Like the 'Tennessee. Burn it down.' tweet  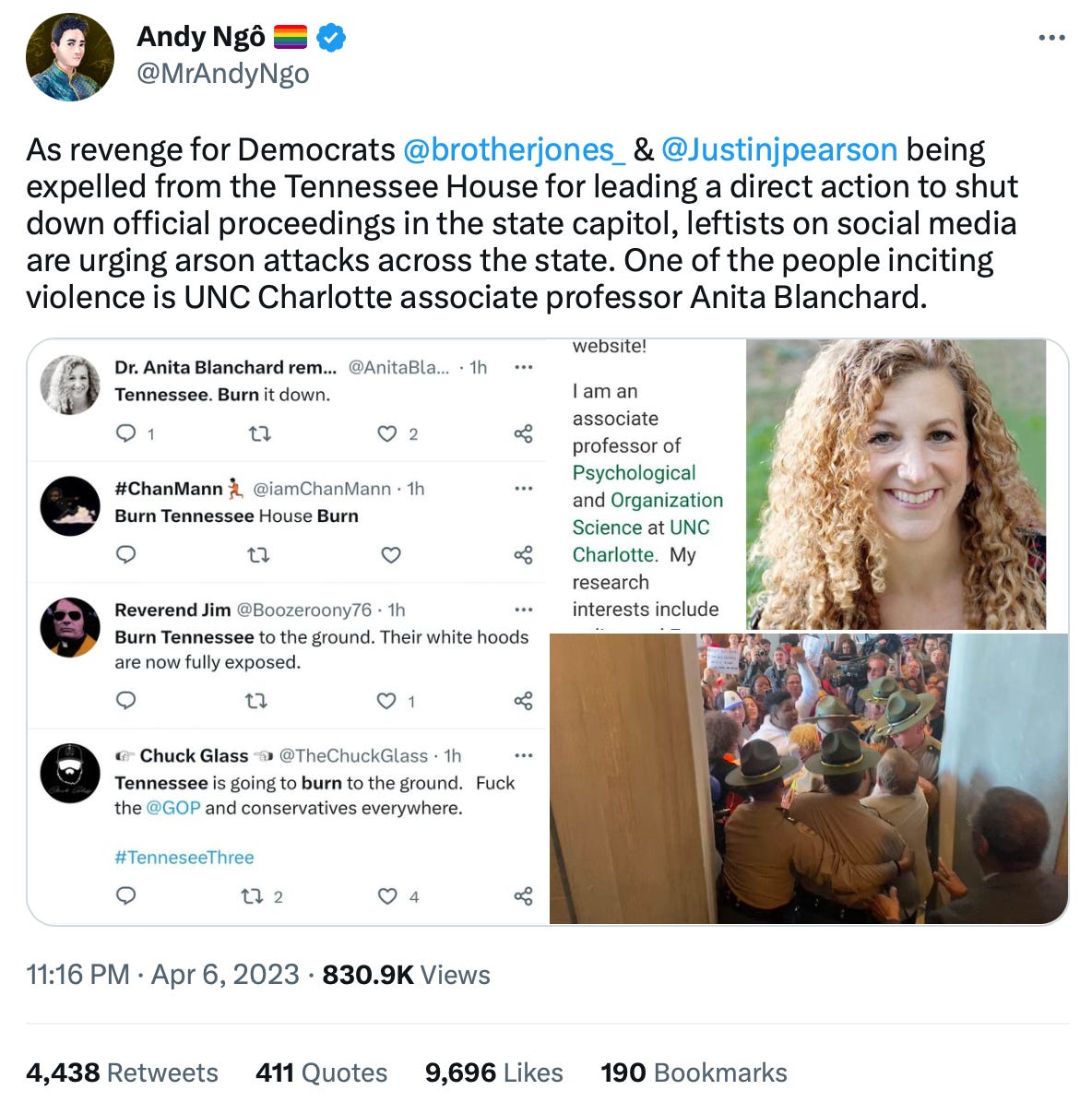(x=387, y=433)
